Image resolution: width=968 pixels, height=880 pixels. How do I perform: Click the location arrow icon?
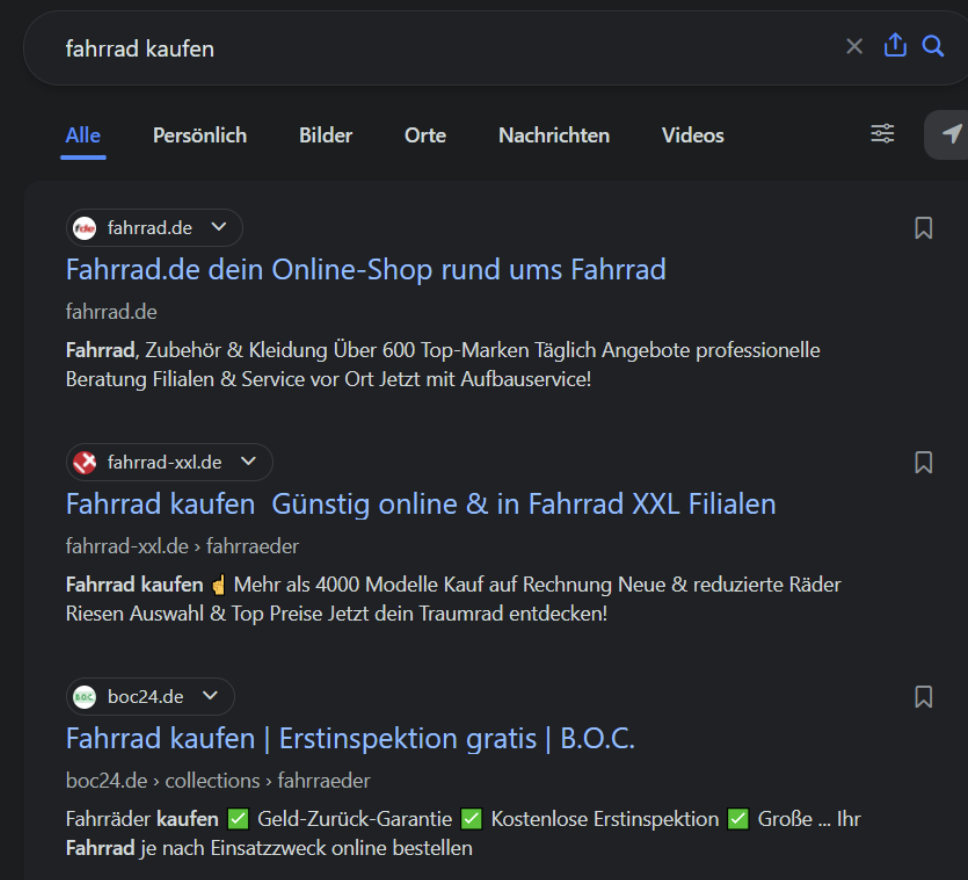coord(950,135)
